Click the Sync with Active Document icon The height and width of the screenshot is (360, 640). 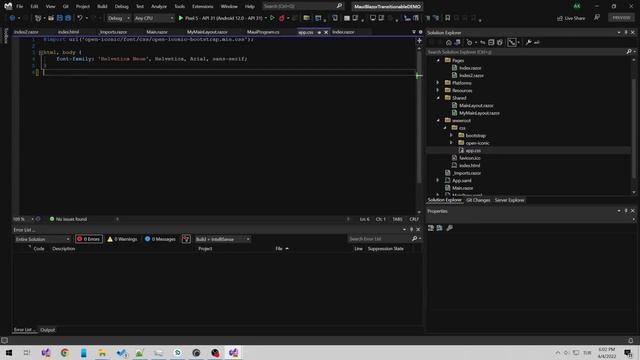point(482,42)
